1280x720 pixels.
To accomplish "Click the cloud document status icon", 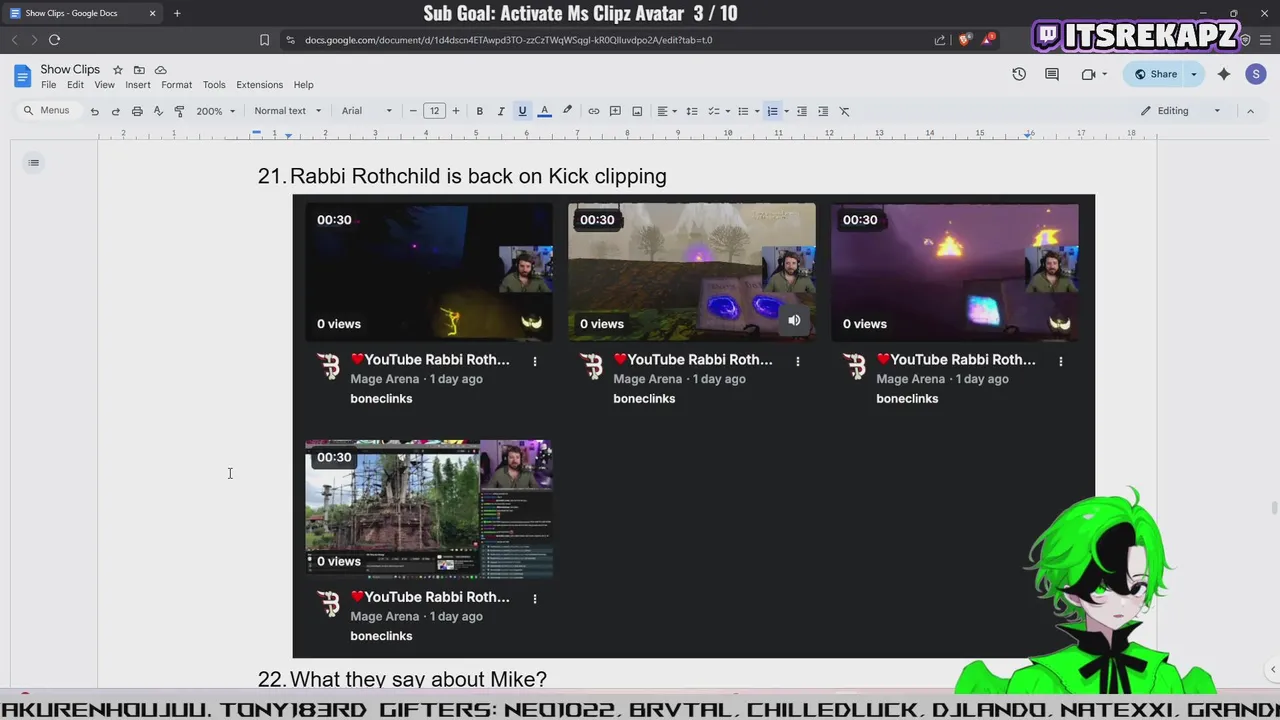I will tap(160, 70).
